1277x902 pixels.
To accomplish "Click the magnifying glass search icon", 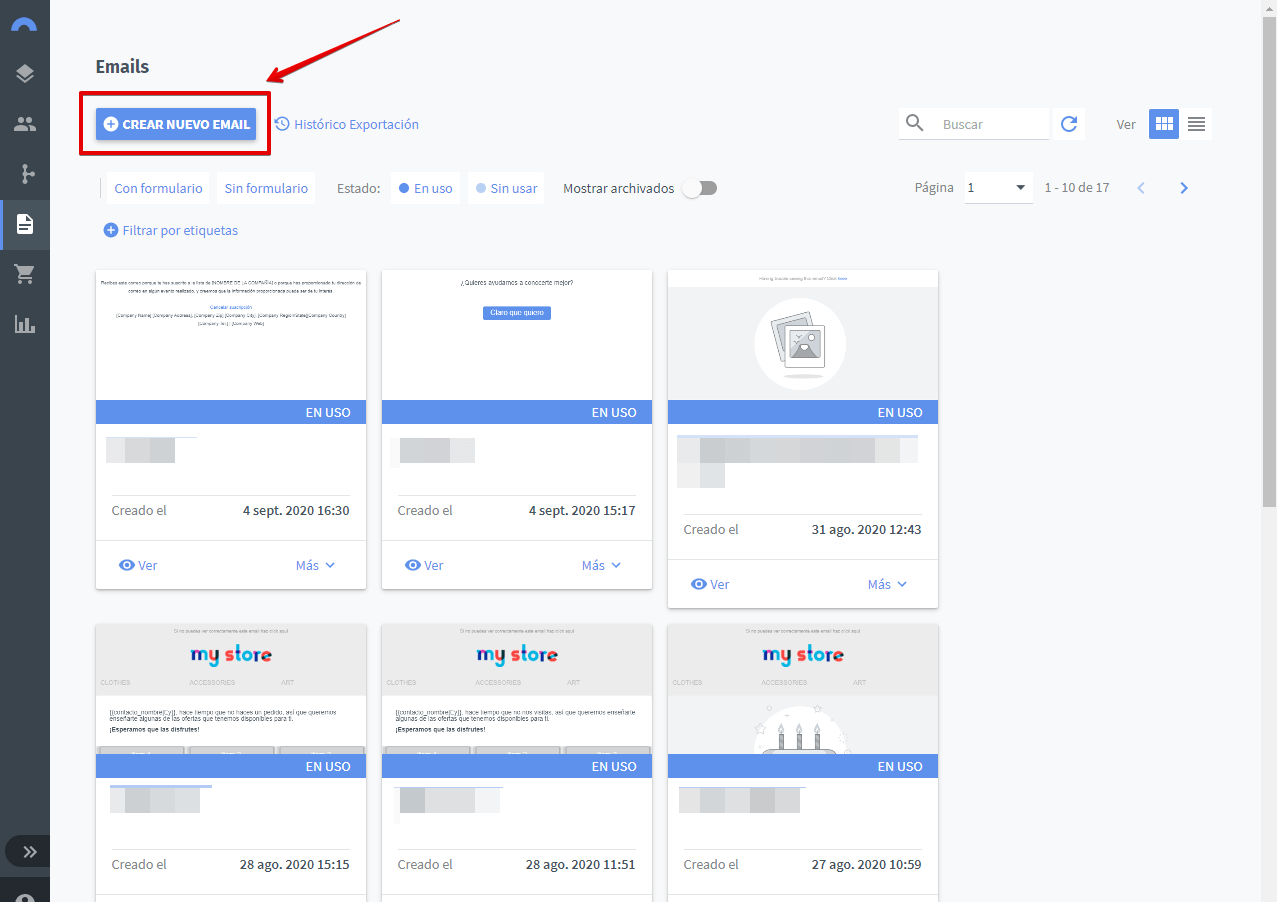I will [915, 123].
